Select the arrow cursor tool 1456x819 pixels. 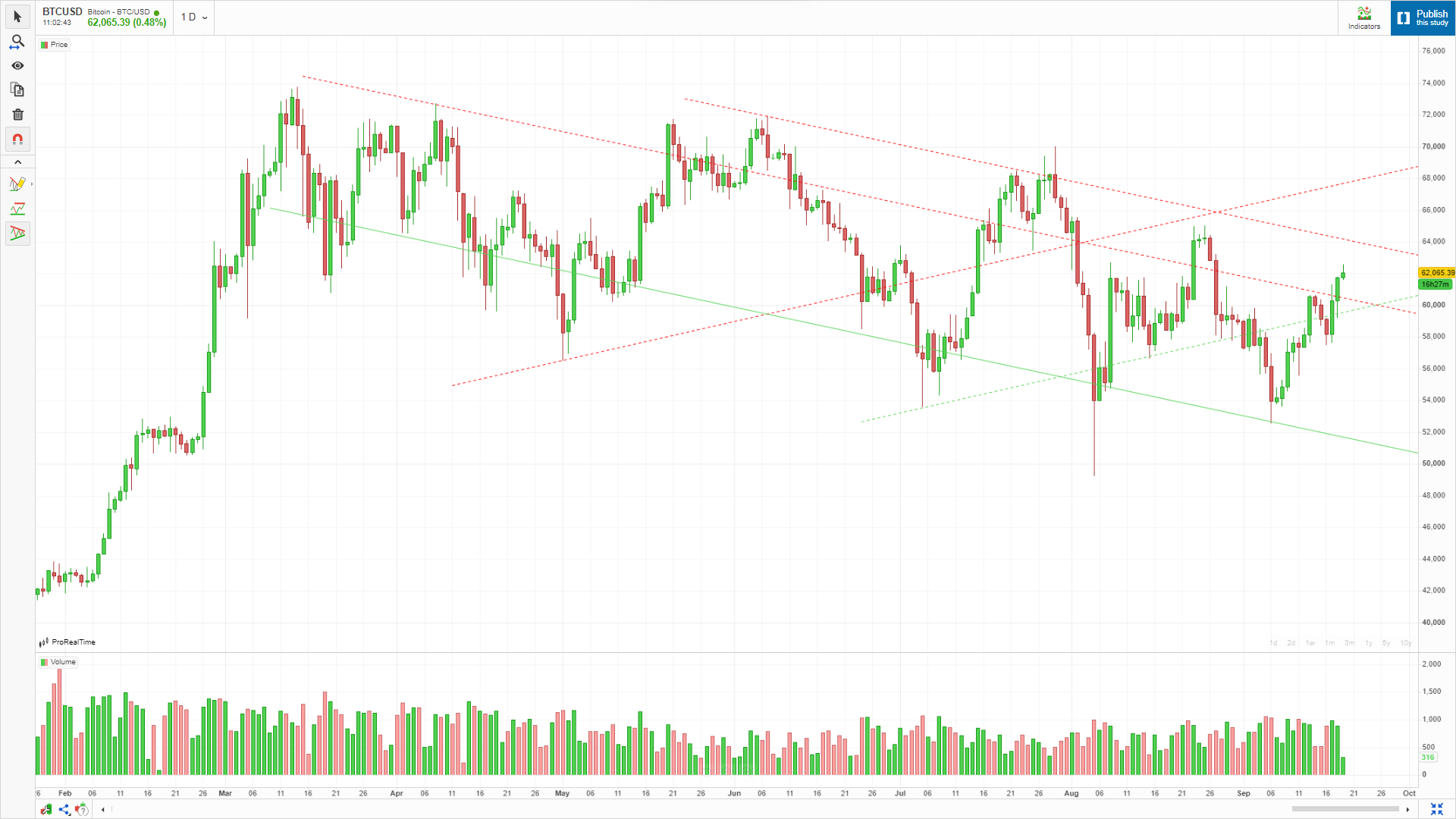click(17, 17)
